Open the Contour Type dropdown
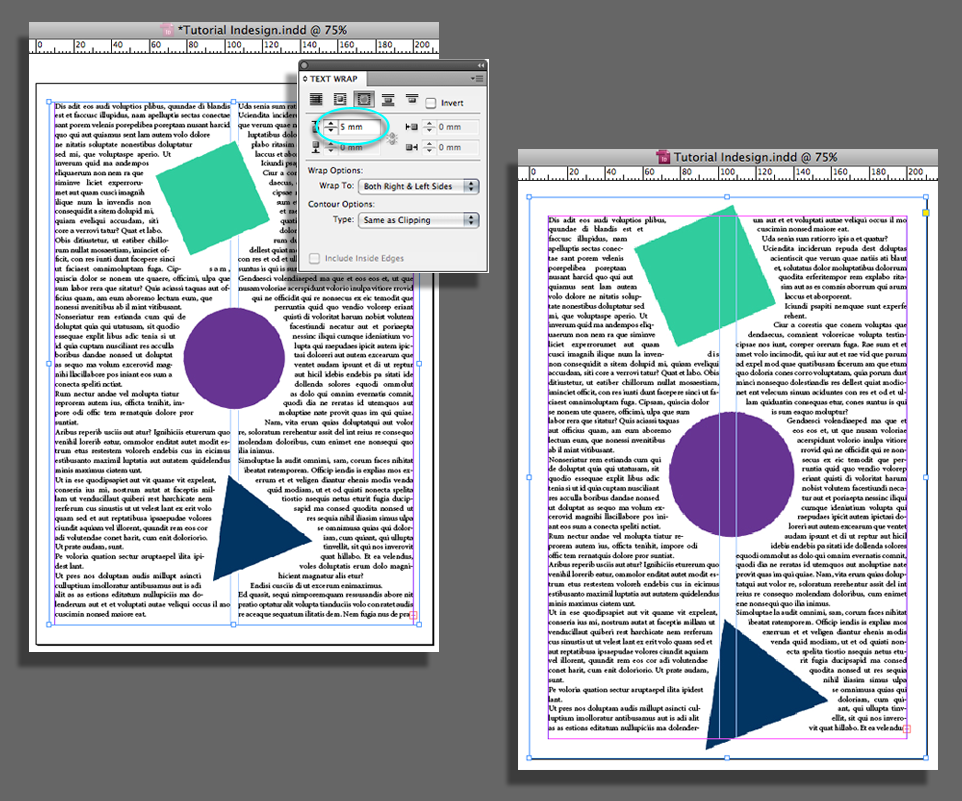962x801 pixels. (x=417, y=219)
